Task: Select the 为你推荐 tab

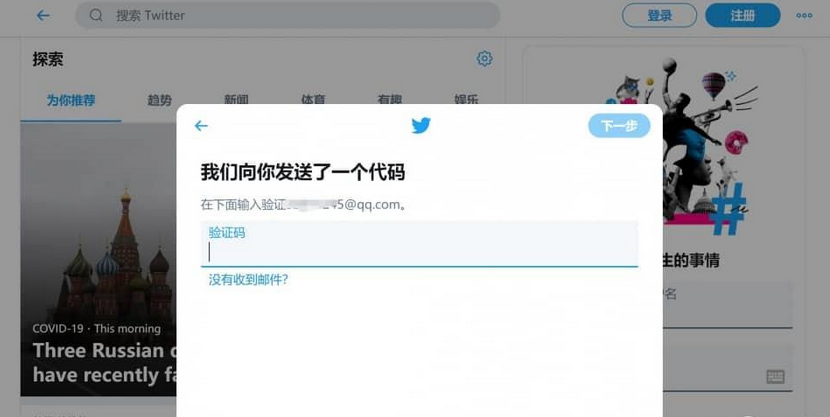Action: (71, 100)
